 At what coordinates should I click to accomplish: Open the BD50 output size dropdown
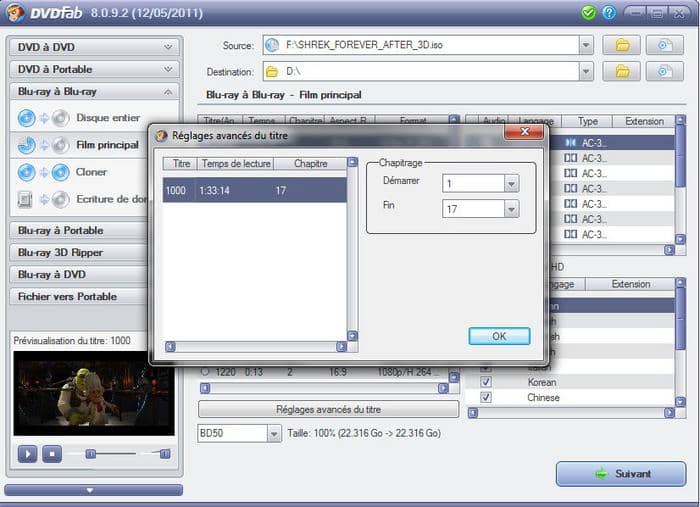tap(274, 433)
